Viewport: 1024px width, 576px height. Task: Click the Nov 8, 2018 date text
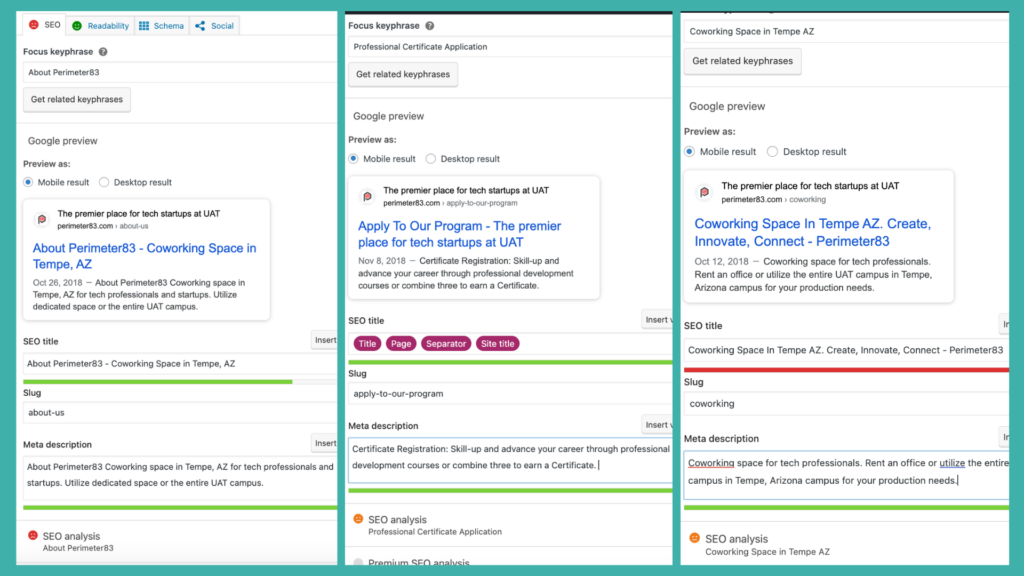point(381,261)
